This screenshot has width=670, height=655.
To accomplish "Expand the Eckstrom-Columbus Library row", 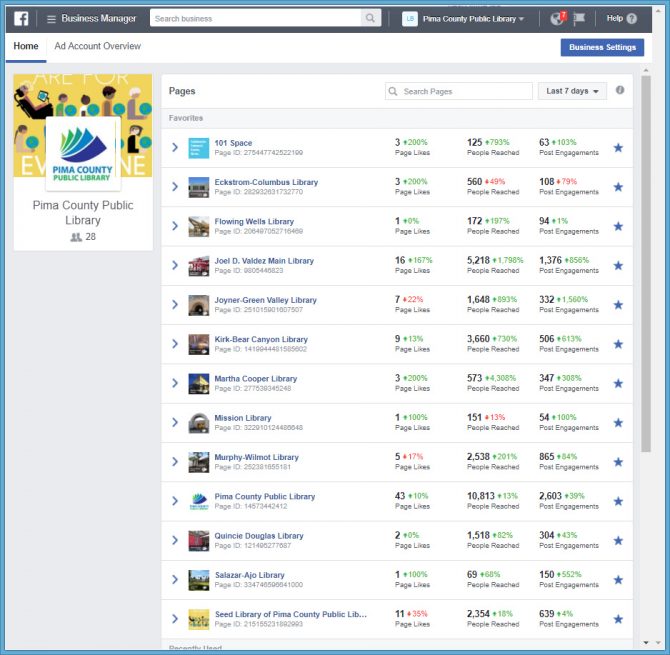I will (x=175, y=187).
